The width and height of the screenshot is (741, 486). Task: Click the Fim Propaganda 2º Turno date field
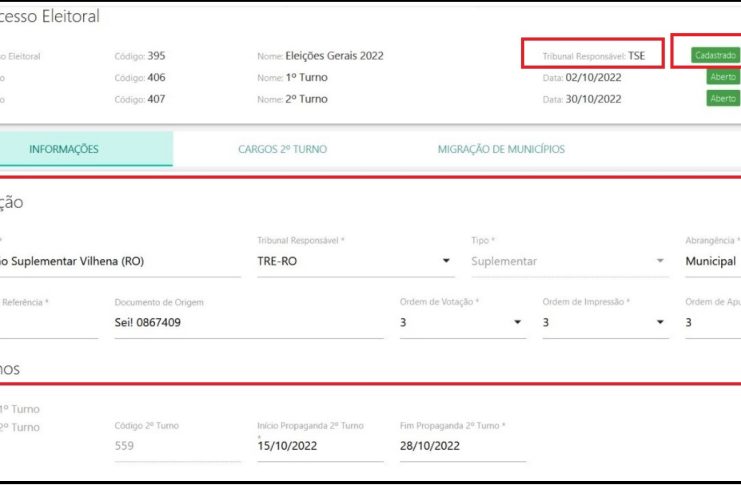point(462,446)
